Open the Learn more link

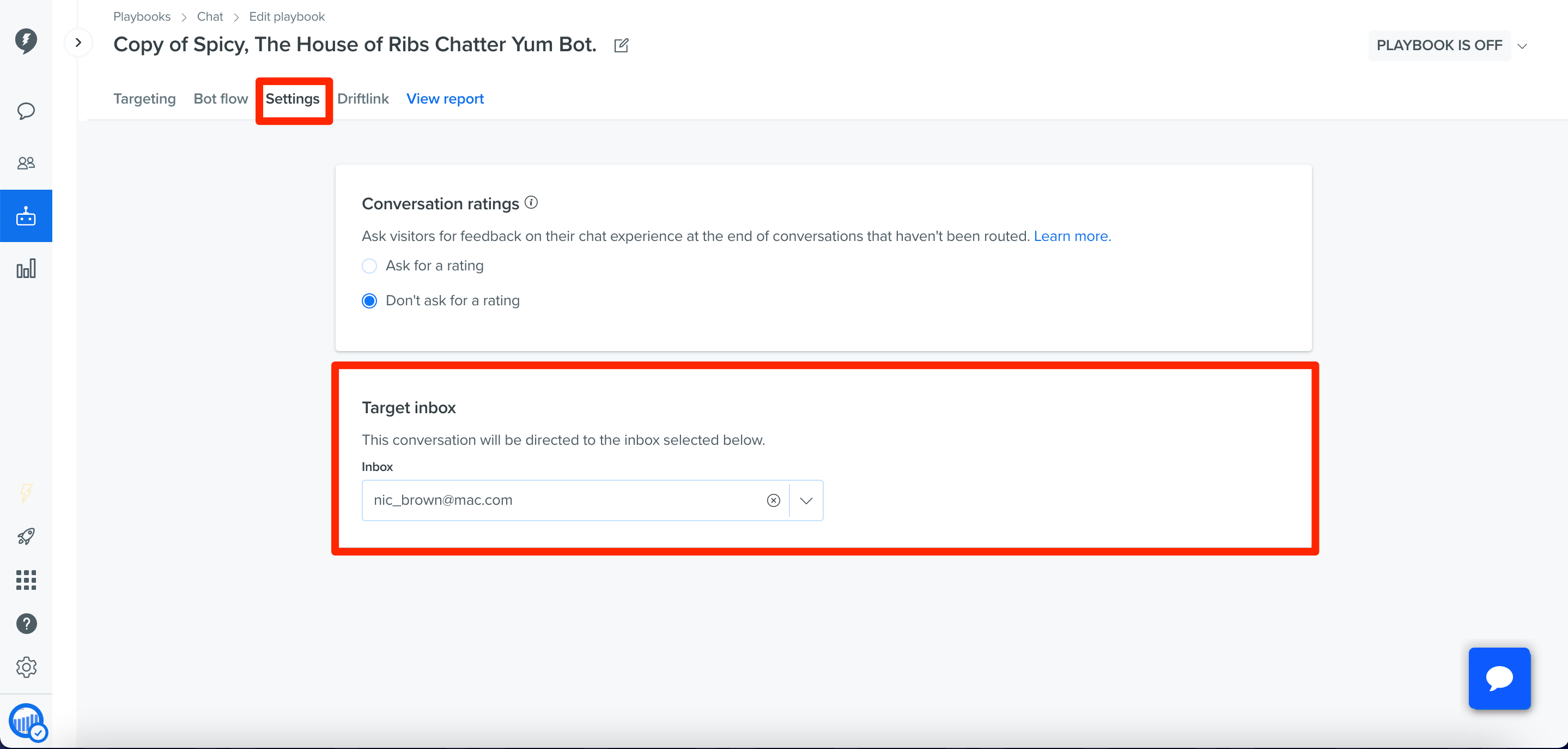[x=1072, y=236]
